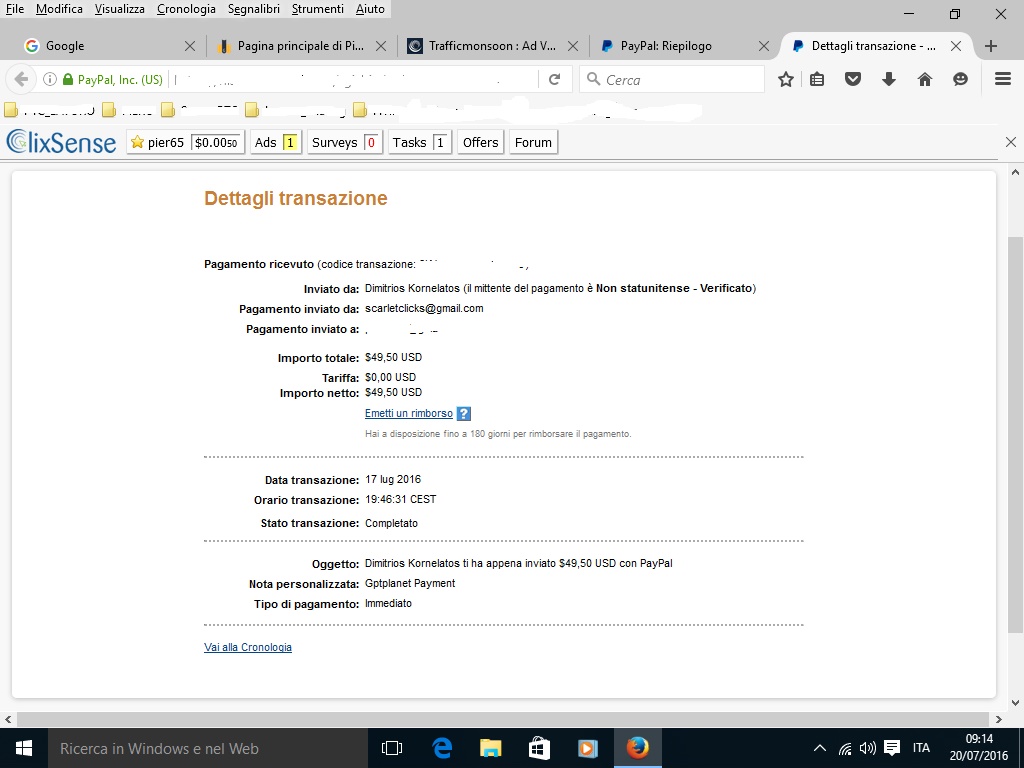Click the ClixSense logo in toolbar
This screenshot has width=1024, height=768.
pos(61,142)
